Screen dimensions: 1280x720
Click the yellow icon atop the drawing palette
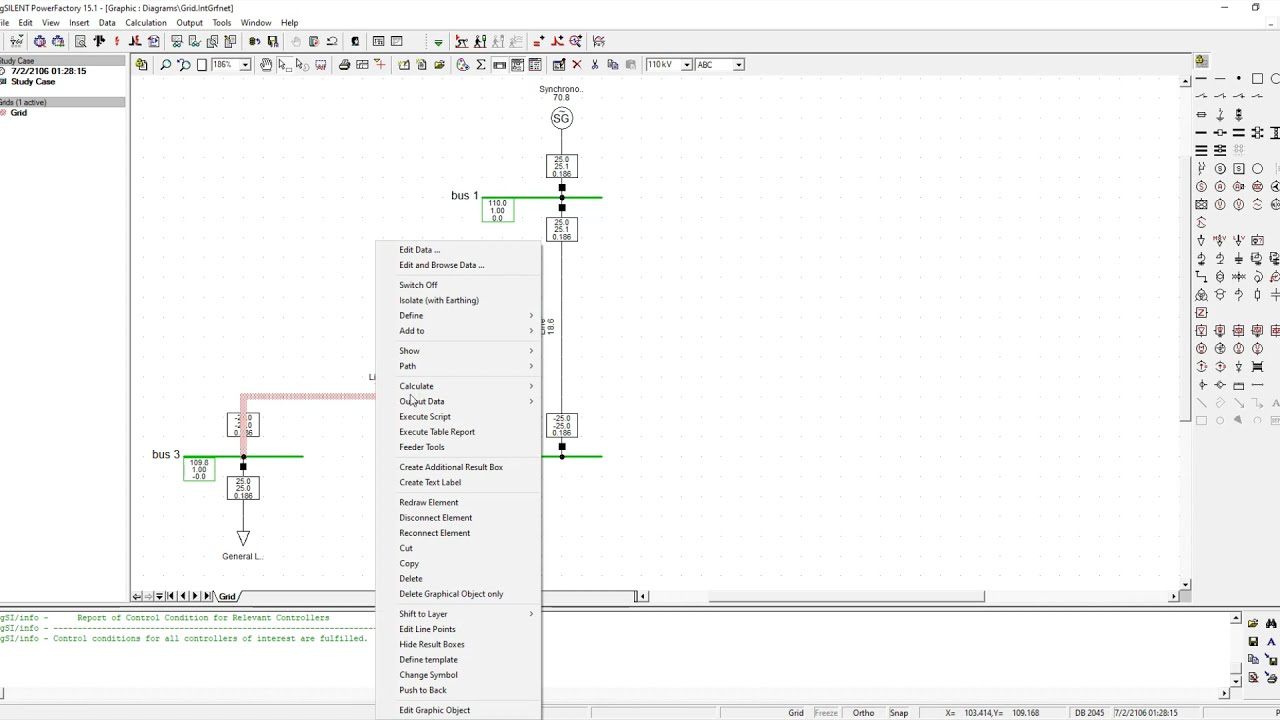[1200, 60]
